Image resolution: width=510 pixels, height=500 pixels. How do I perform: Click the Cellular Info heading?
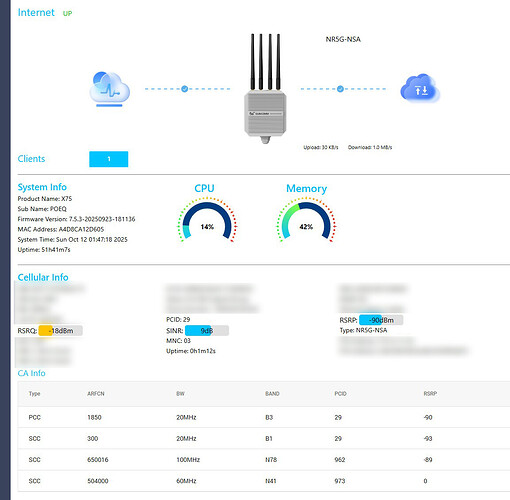coord(43,277)
